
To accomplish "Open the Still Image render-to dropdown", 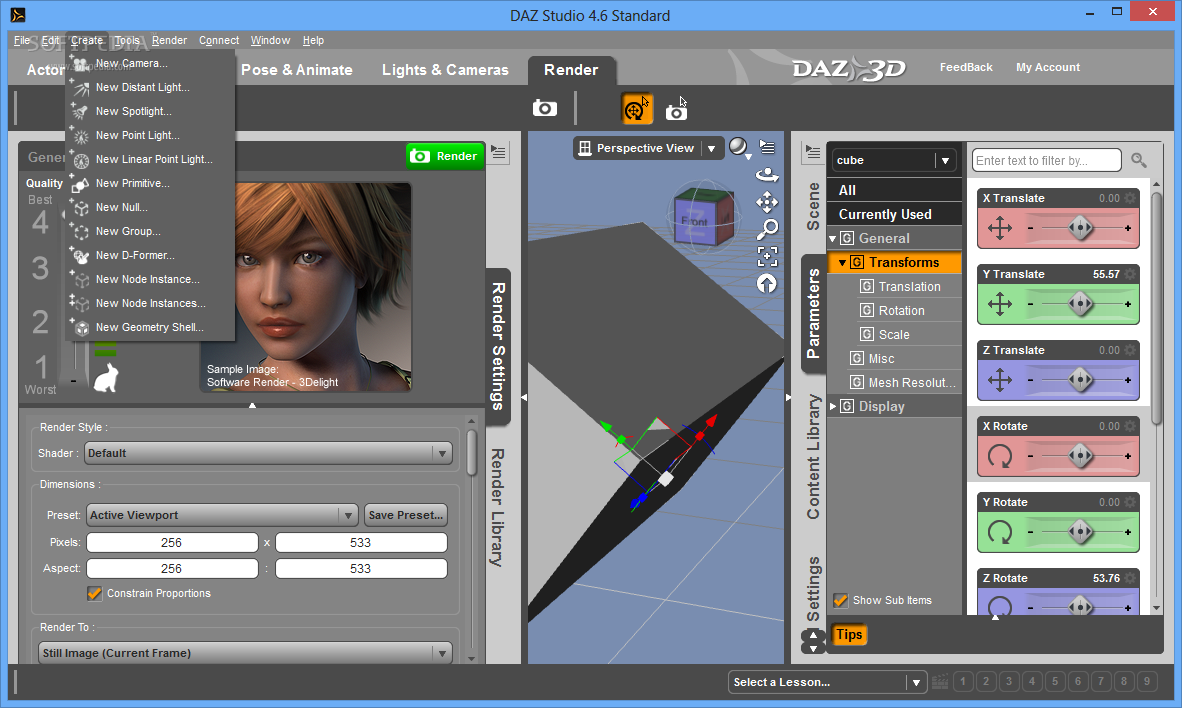I will click(x=245, y=653).
